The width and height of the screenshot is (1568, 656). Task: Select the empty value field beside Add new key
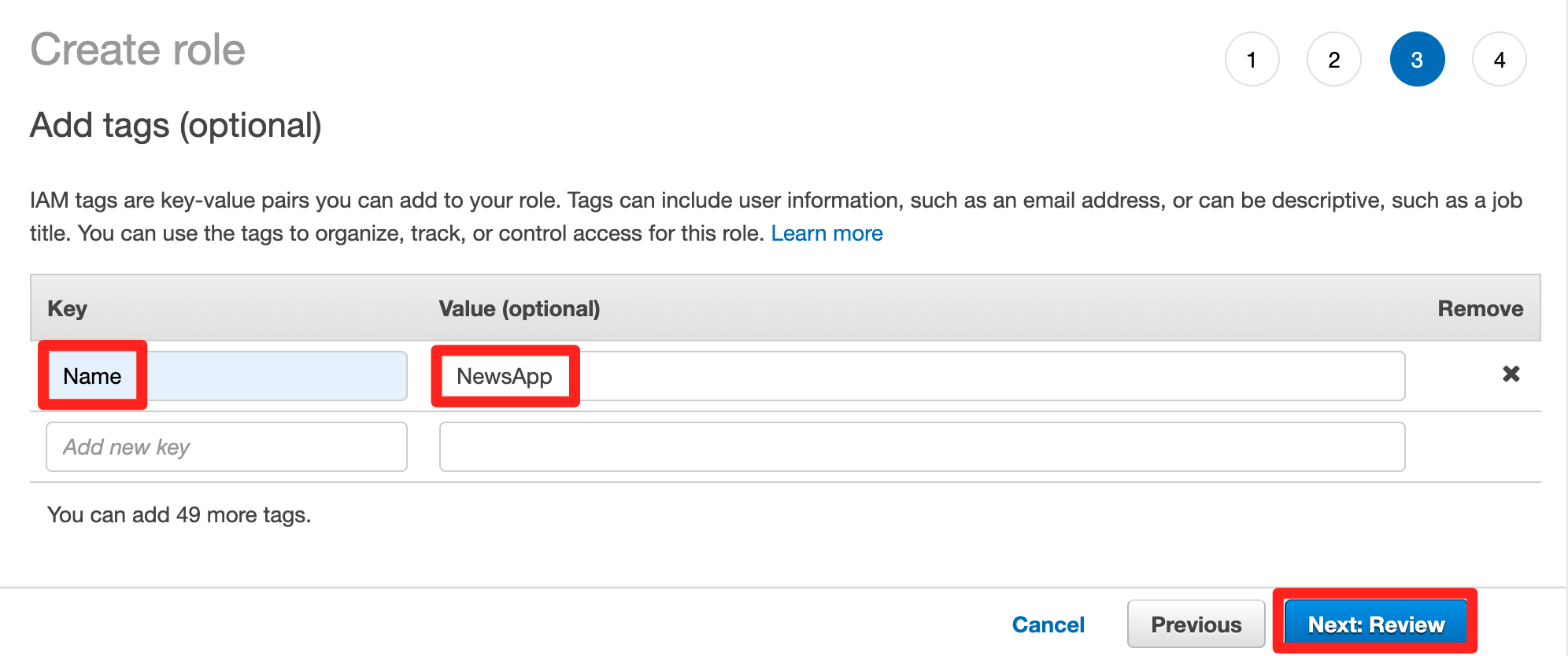922,447
